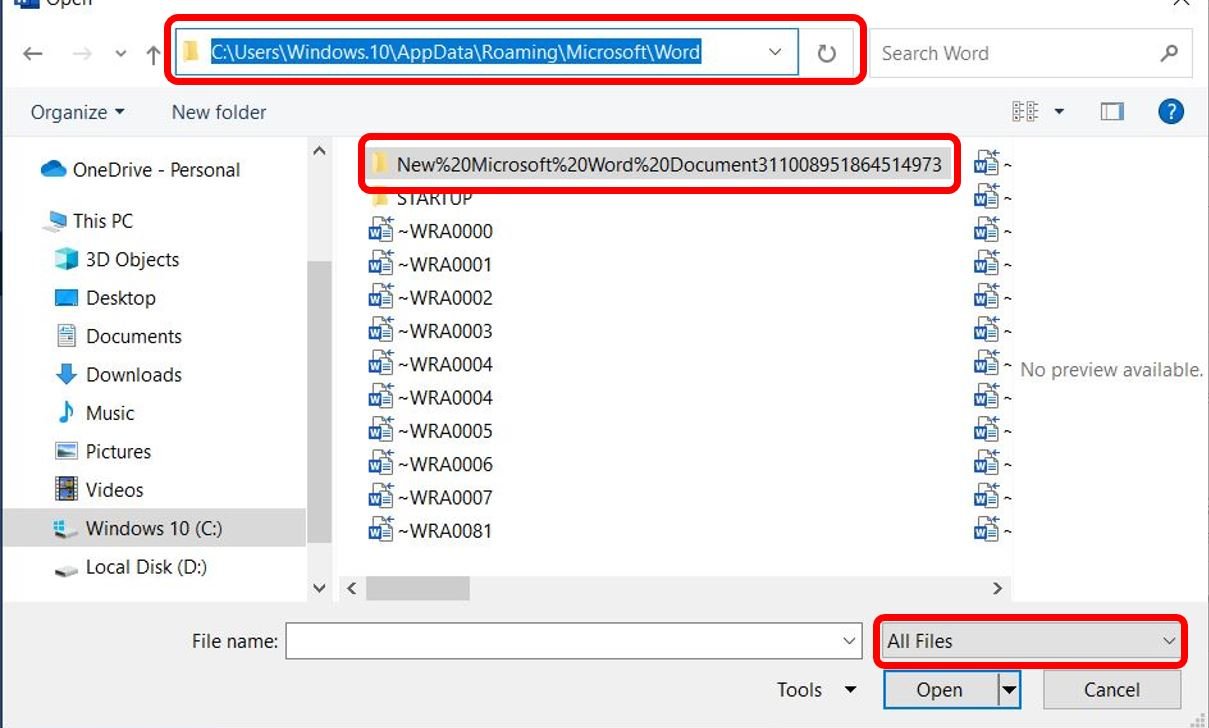Click into the File name field
Image resolution: width=1209 pixels, height=728 pixels.
[573, 641]
